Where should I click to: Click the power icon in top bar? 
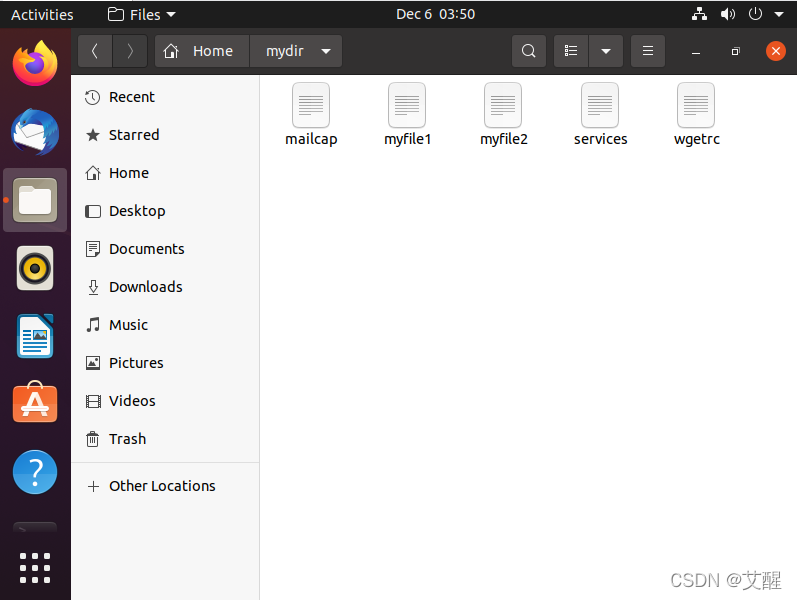click(x=755, y=14)
